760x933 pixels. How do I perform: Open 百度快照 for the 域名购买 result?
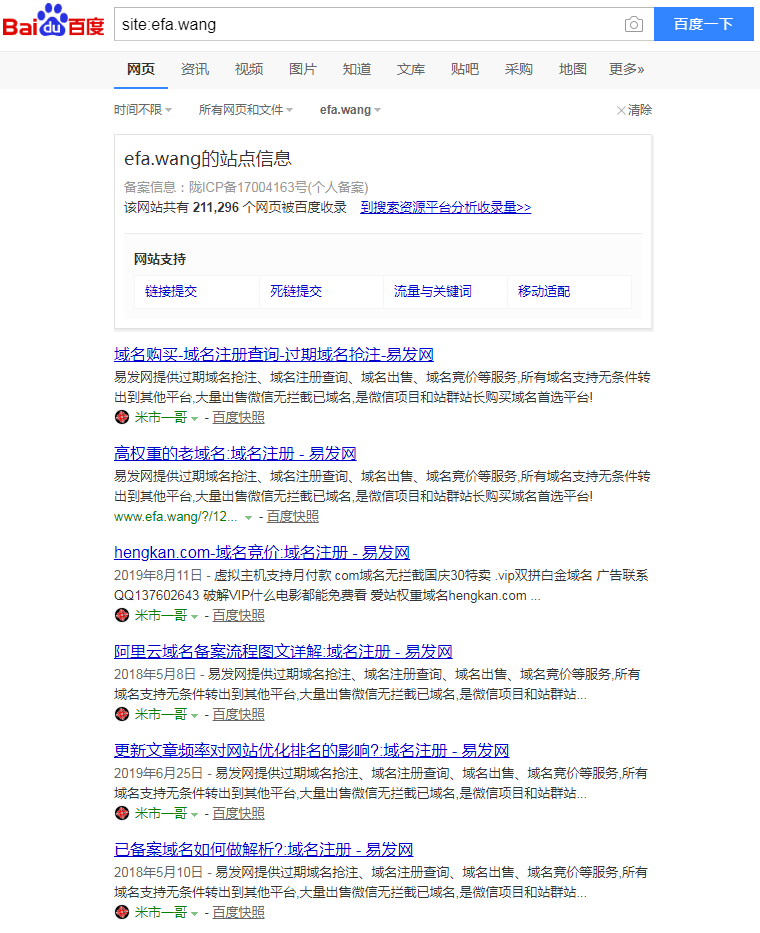tap(238, 418)
